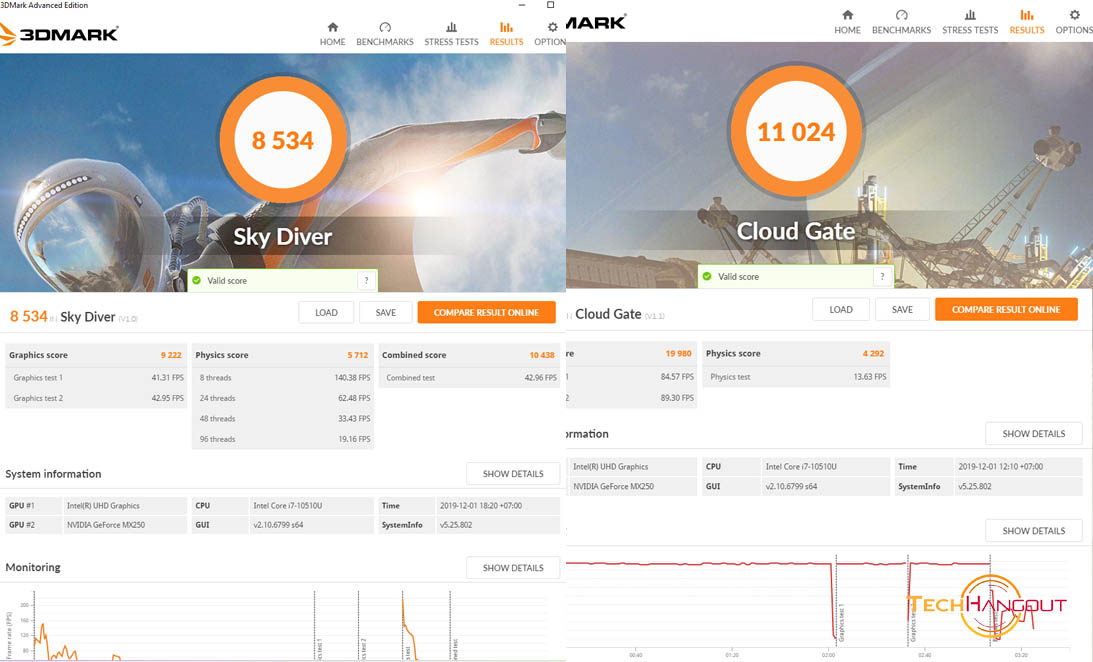The image size is (1093, 662).
Task: Compare the Cloud Gate result online
Action: pyautogui.click(x=1006, y=309)
